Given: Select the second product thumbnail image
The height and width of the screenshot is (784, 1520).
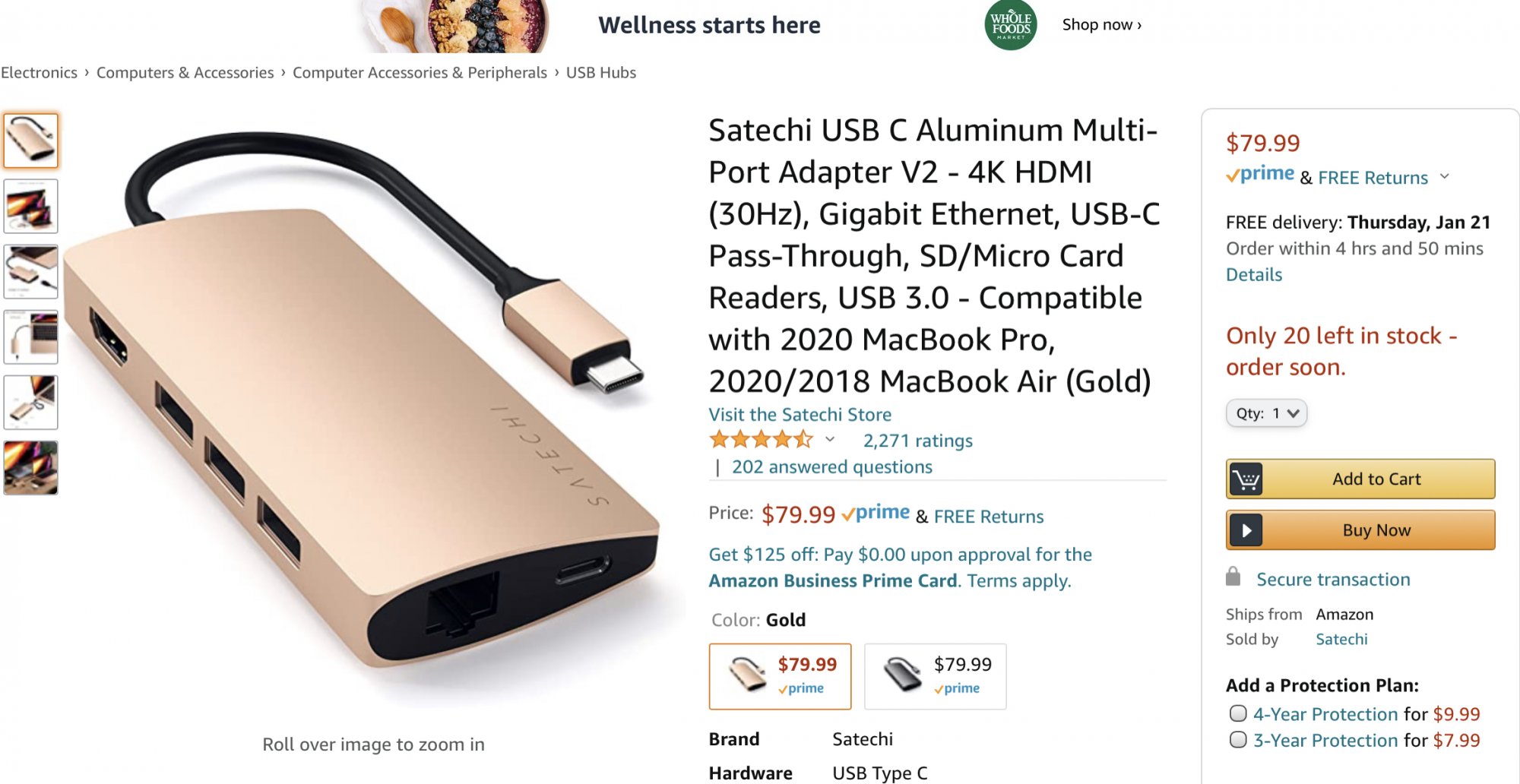Looking at the screenshot, I should point(31,206).
